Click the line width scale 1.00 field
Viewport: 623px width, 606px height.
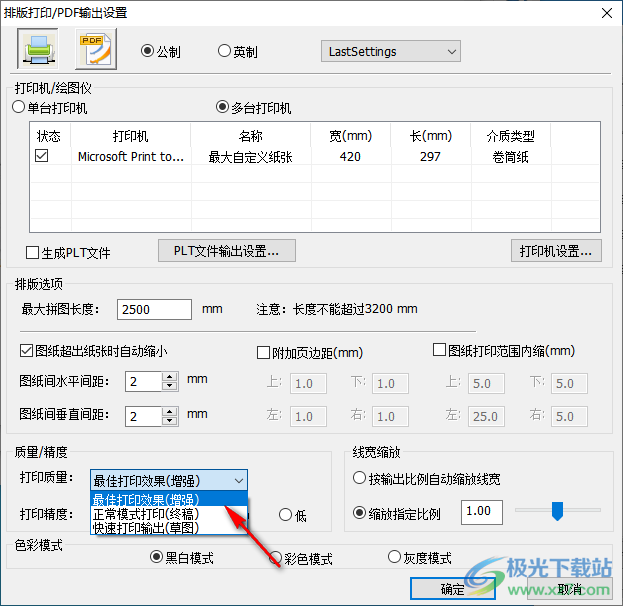click(482, 512)
